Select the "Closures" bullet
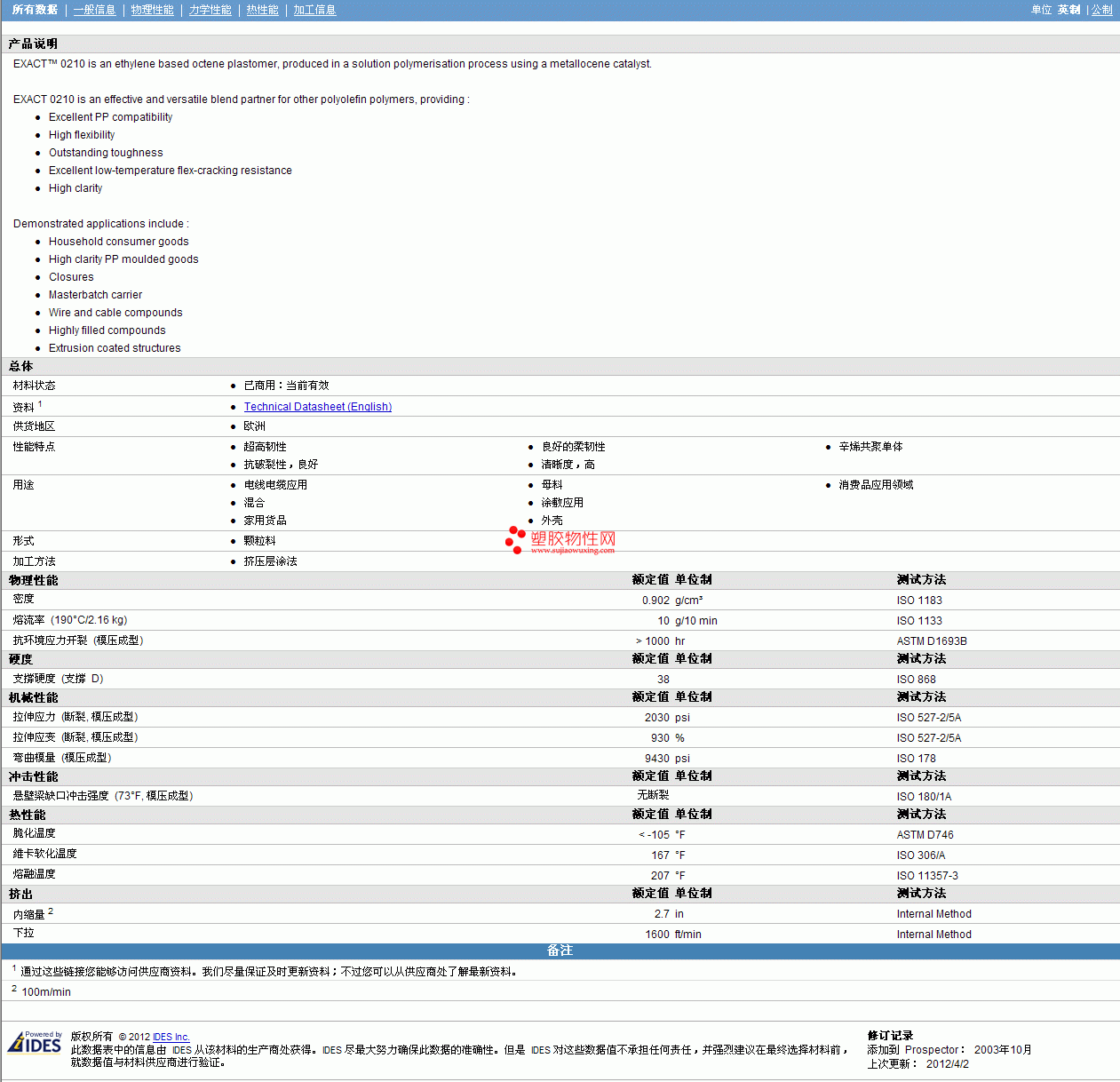The width and height of the screenshot is (1120, 1082). click(x=71, y=277)
